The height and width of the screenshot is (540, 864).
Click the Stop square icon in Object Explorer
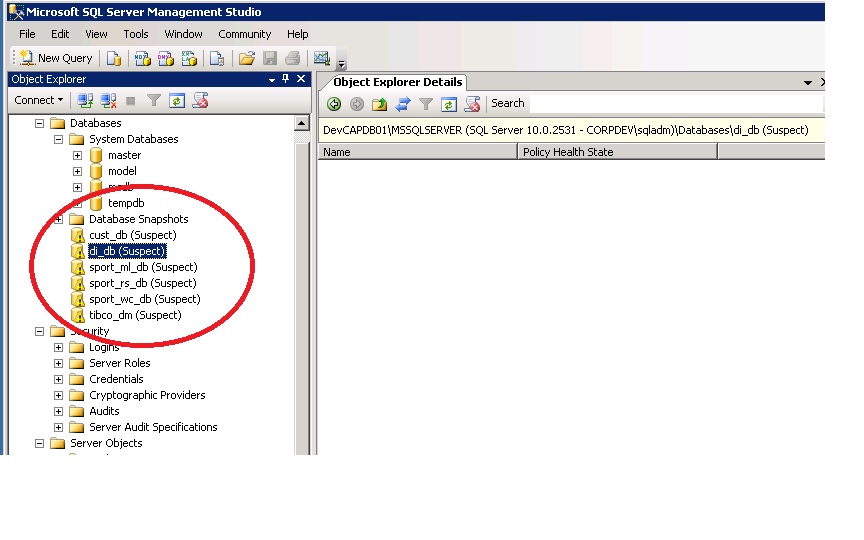click(x=131, y=101)
